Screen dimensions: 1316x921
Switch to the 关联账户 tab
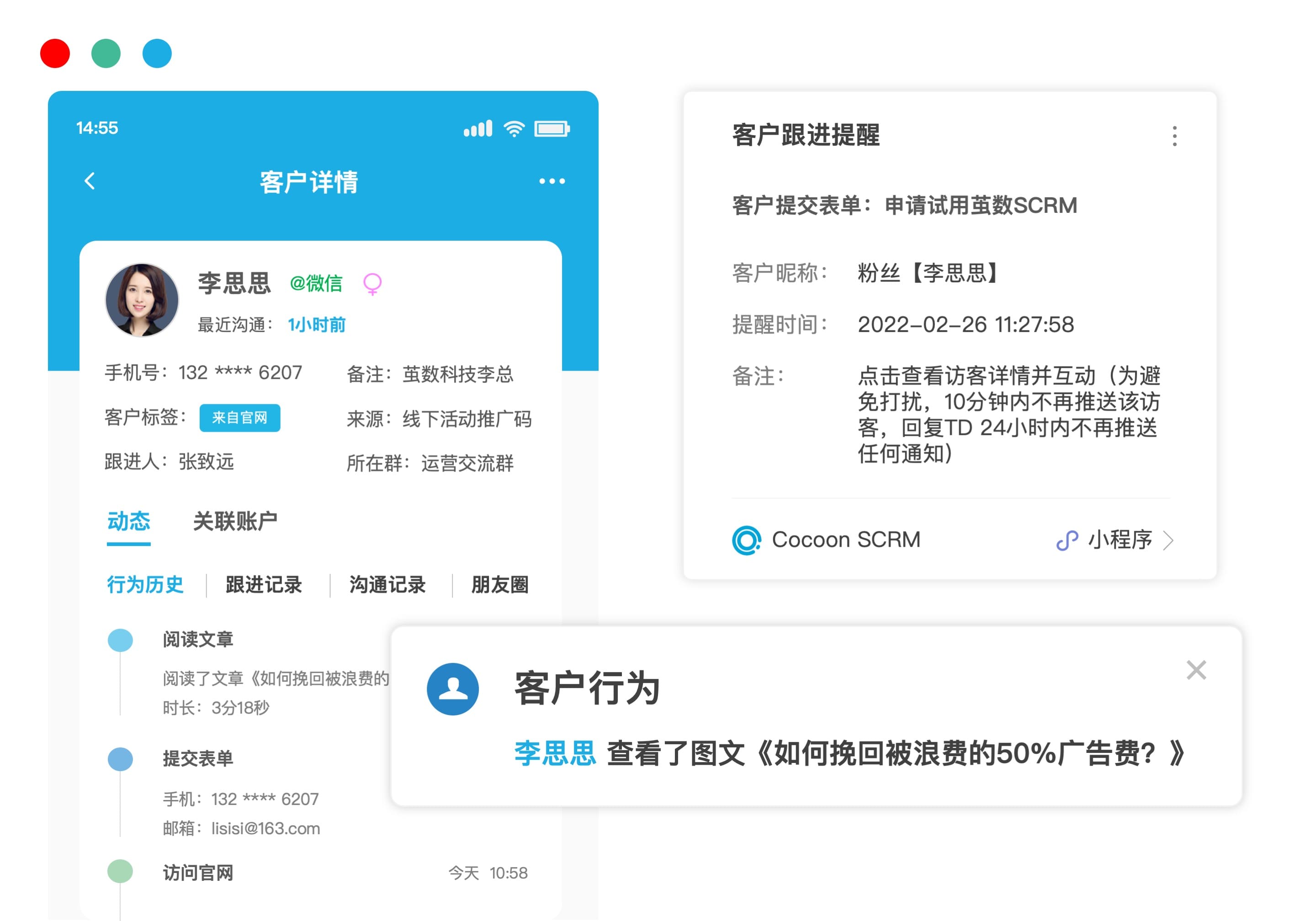235,522
